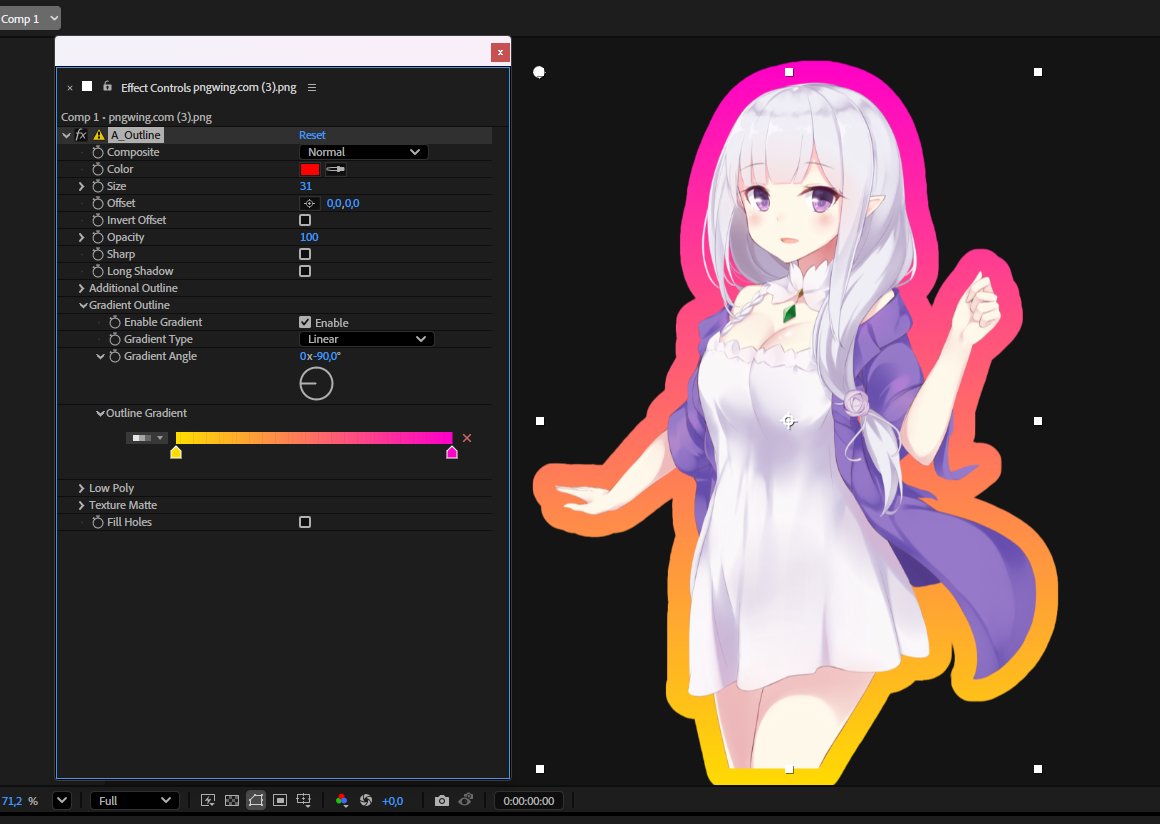Click the Region of Interest icon
The image size is (1160, 824).
(x=280, y=800)
